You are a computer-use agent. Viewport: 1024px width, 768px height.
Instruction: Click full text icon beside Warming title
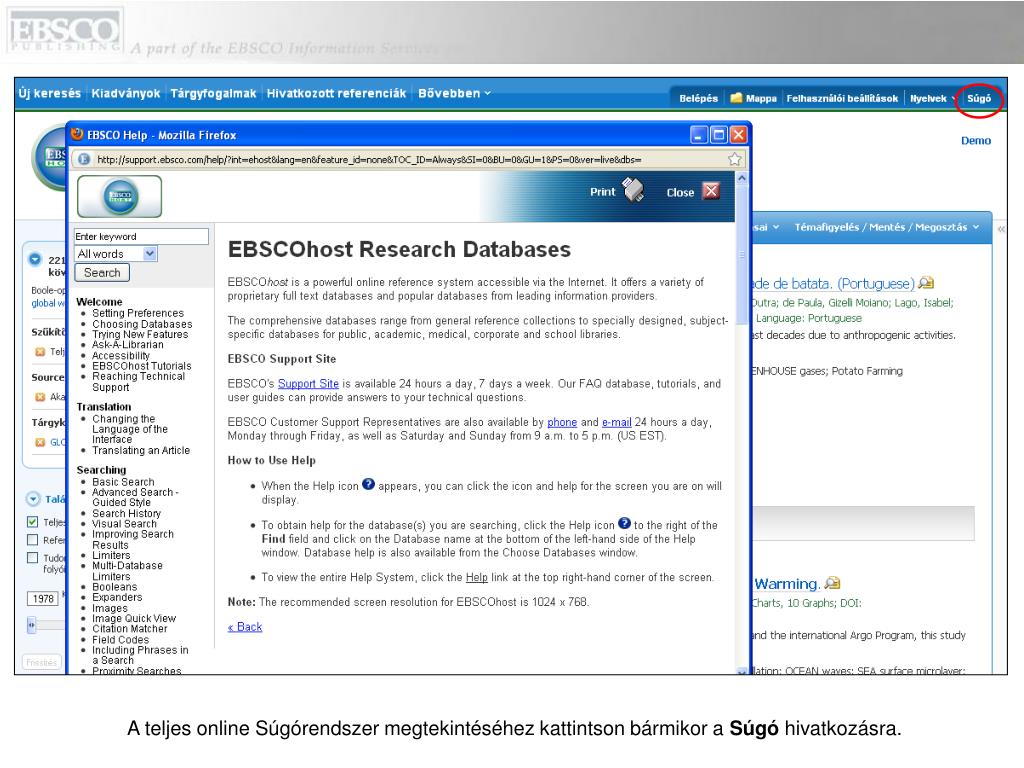click(x=833, y=583)
